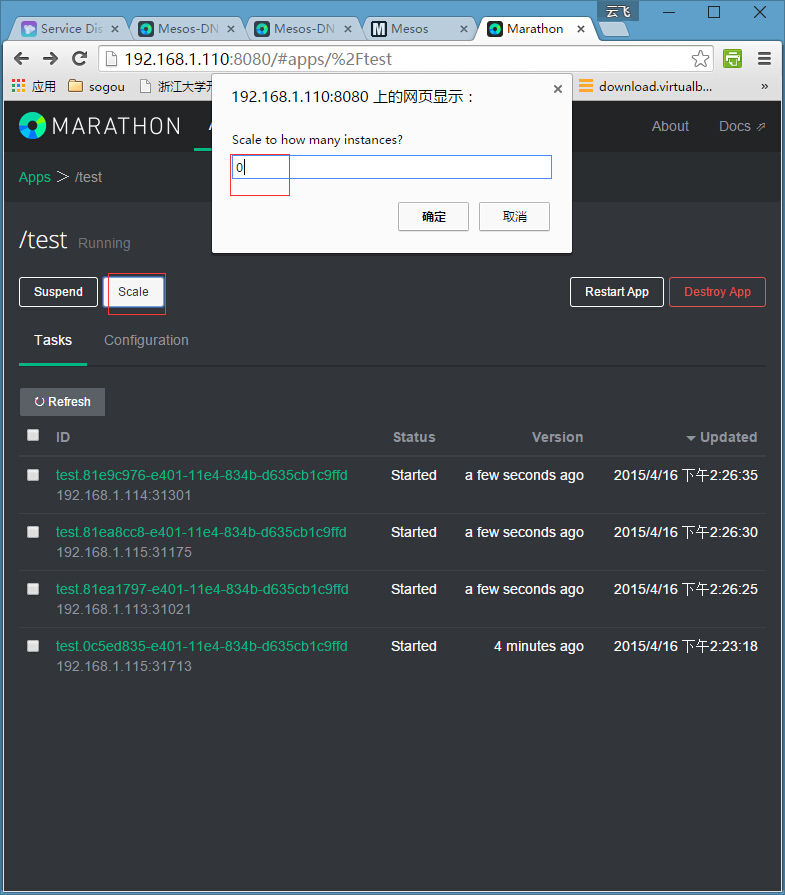Close the Mesos tab
Image resolution: width=785 pixels, height=895 pixels.
[464, 29]
